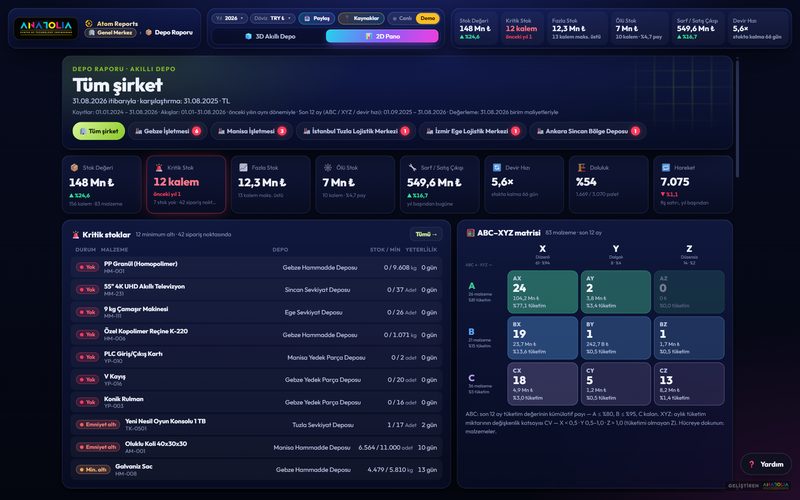Click Emniyet altı badge on Yeni Nesil Oyun Konsolu row
800x500 pixels.
(x=98, y=424)
